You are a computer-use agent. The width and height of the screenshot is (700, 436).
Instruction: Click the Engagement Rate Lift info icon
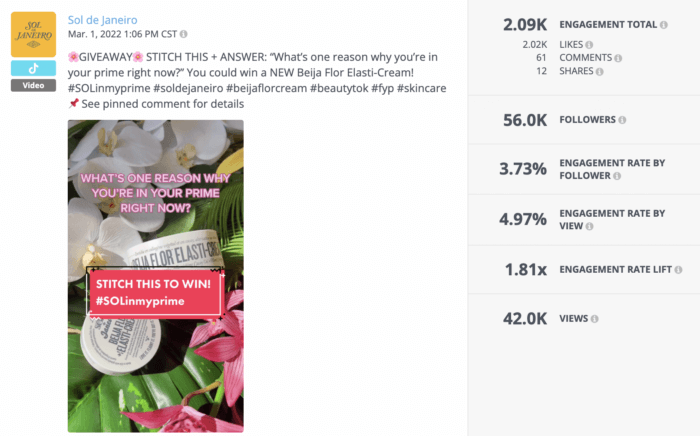click(x=679, y=270)
